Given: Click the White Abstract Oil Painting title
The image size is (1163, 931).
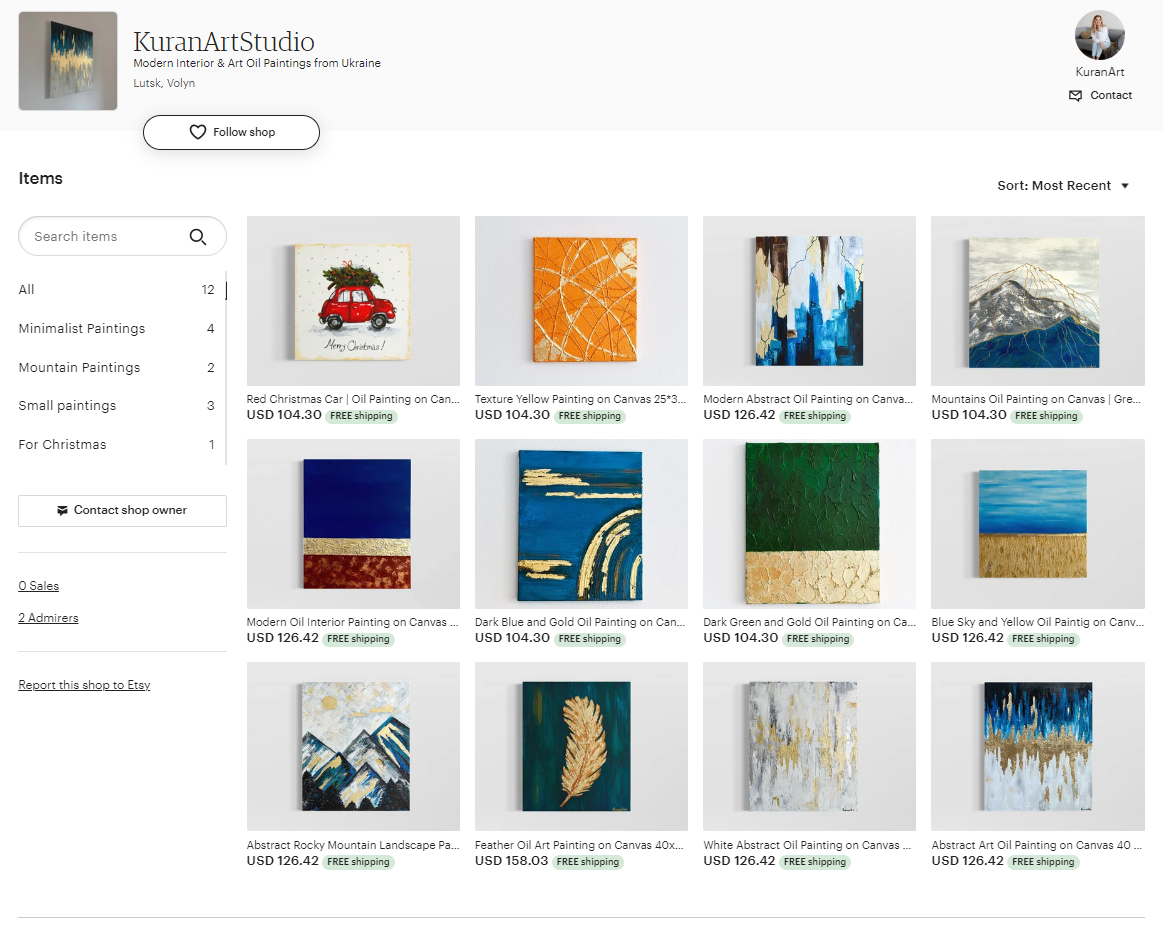Looking at the screenshot, I should pos(807,845).
